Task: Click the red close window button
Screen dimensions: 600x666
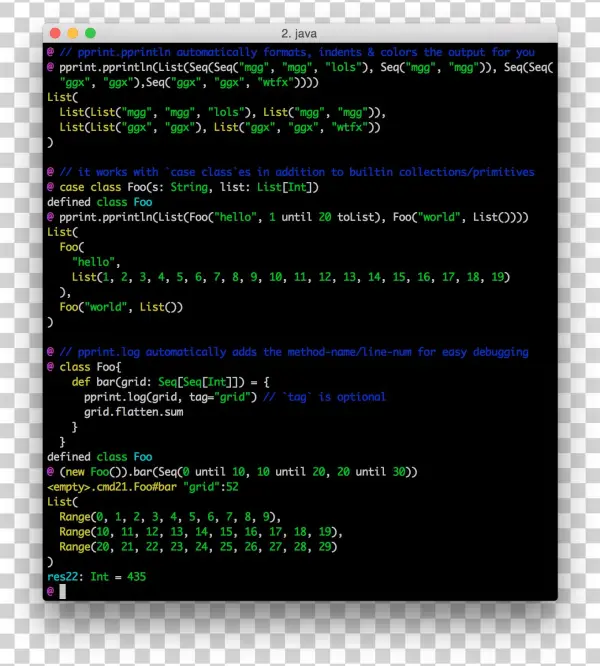Action: point(55,33)
